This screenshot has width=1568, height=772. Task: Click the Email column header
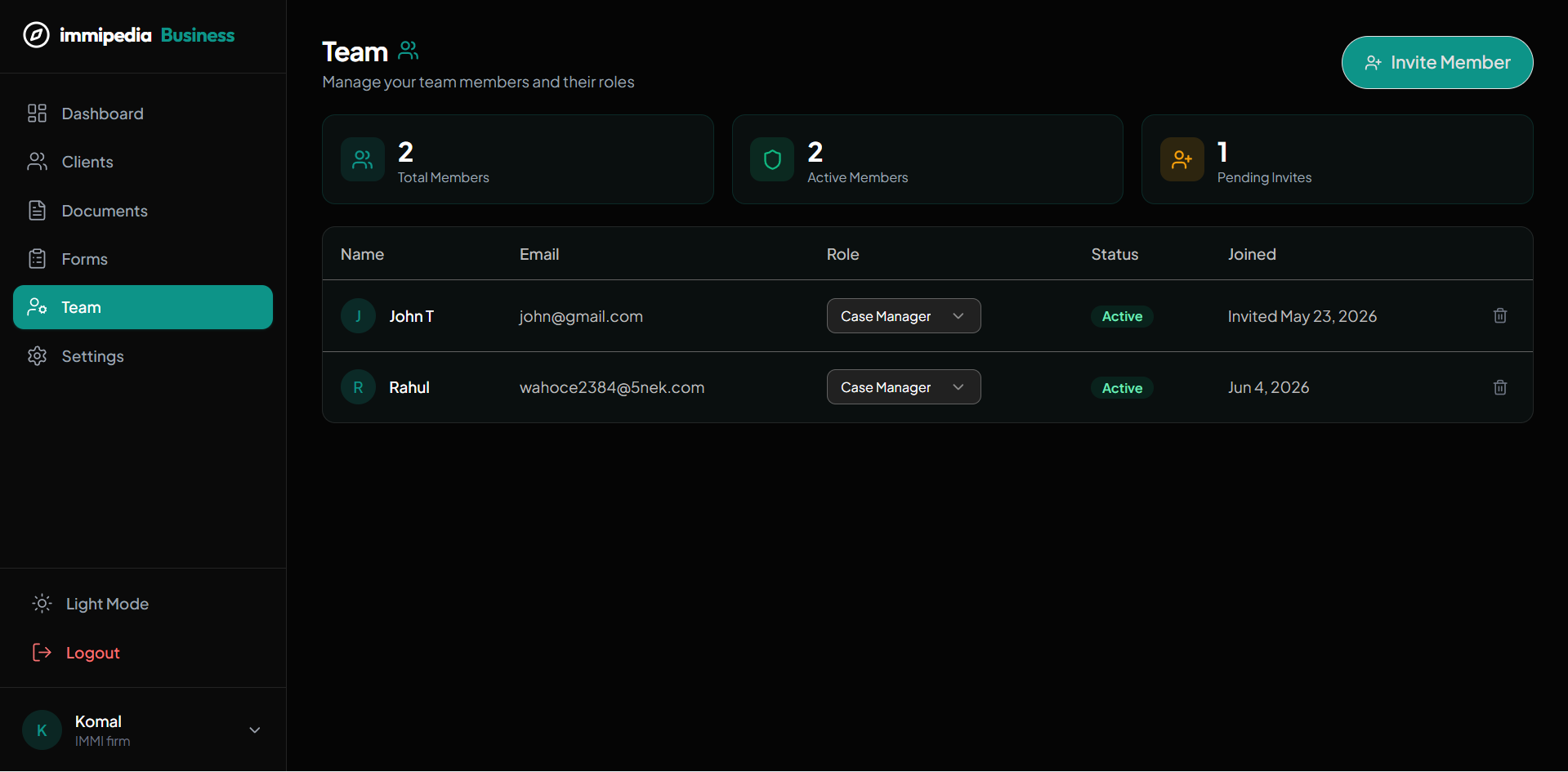(539, 254)
